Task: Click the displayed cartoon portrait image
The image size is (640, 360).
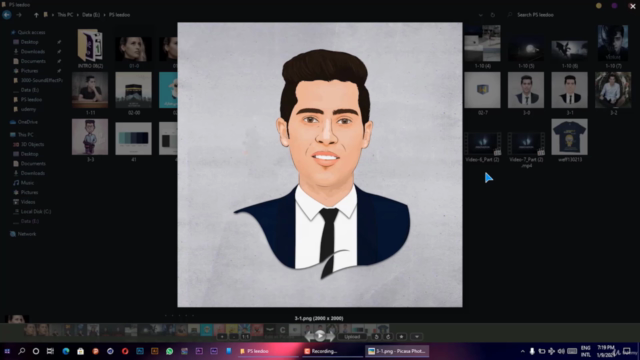Action: pos(320,164)
